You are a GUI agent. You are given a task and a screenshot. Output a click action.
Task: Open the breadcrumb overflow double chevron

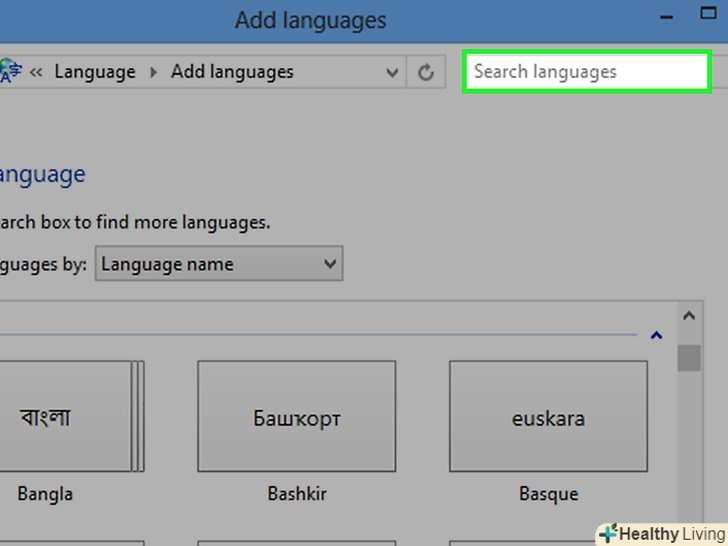click(x=36, y=72)
